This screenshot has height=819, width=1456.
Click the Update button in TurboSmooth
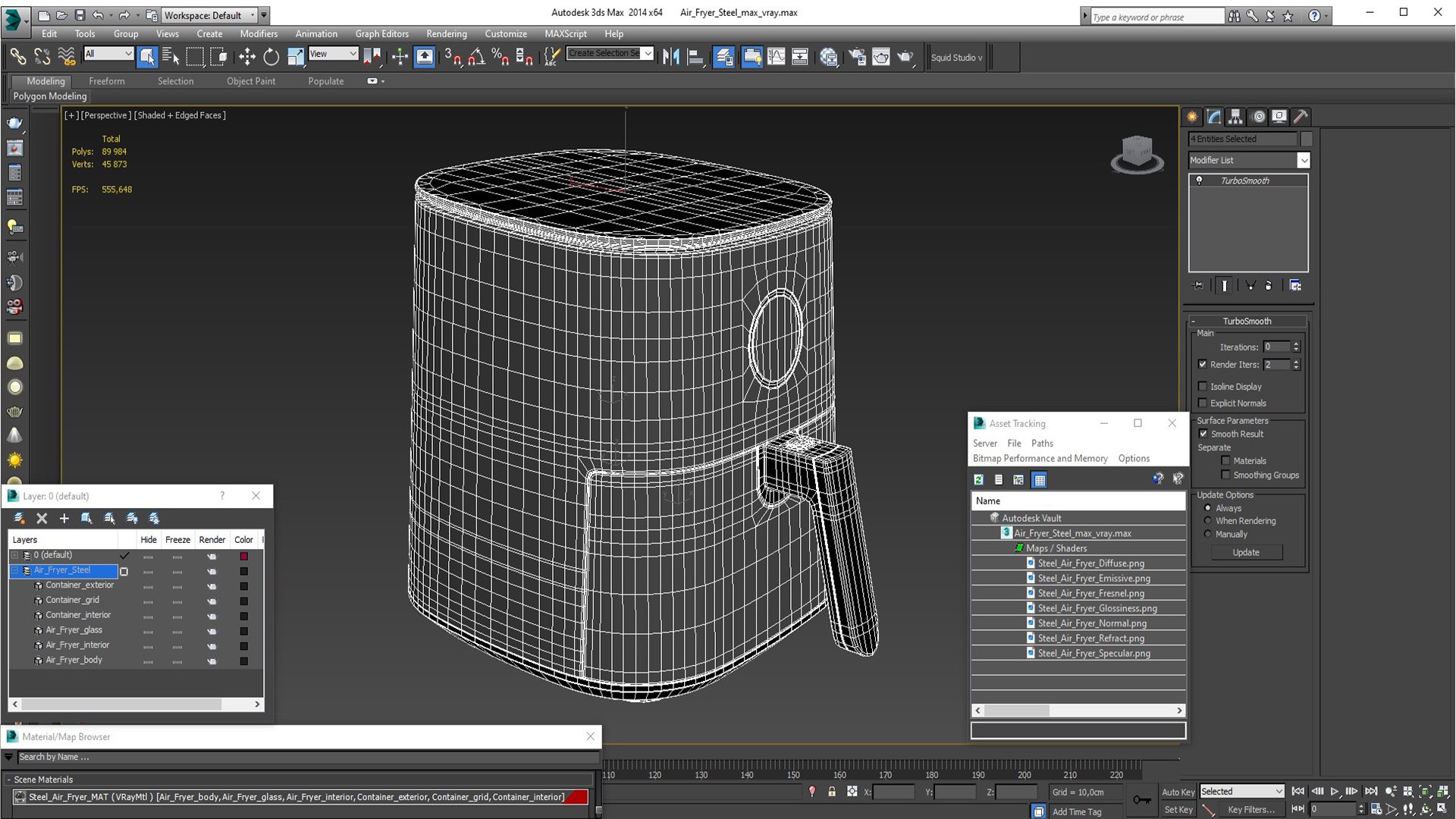click(1246, 553)
